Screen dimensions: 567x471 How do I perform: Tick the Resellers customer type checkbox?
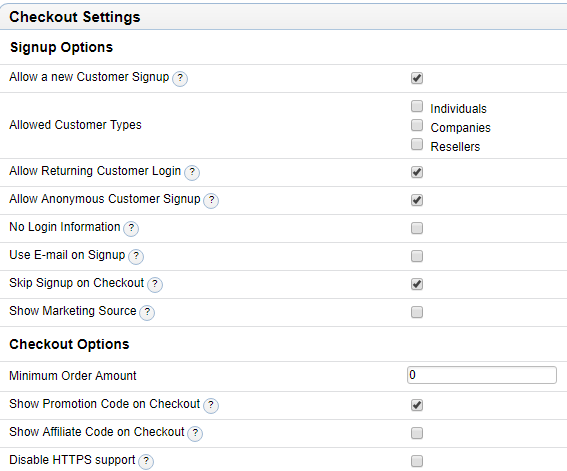pos(417,144)
